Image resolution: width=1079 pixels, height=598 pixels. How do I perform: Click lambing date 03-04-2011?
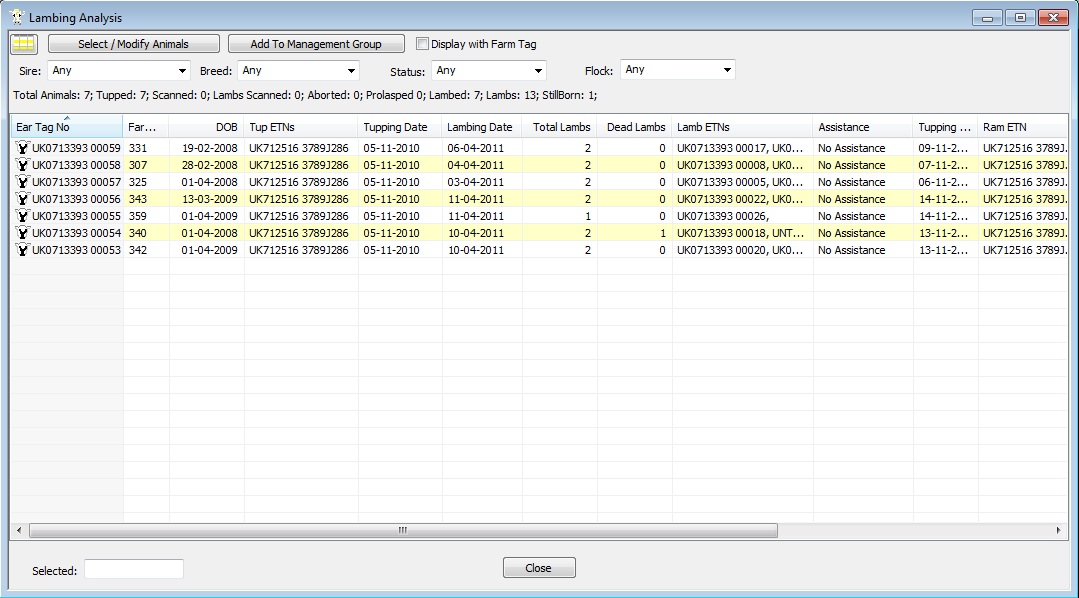point(476,182)
